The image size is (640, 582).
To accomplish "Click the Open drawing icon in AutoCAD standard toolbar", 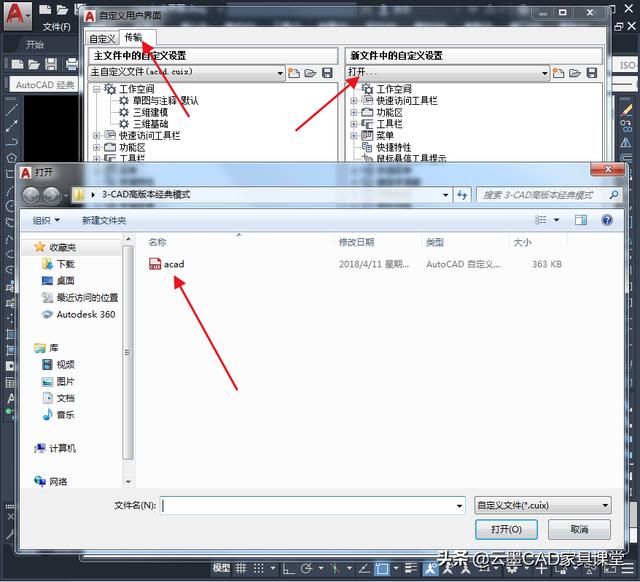I will 34,64.
